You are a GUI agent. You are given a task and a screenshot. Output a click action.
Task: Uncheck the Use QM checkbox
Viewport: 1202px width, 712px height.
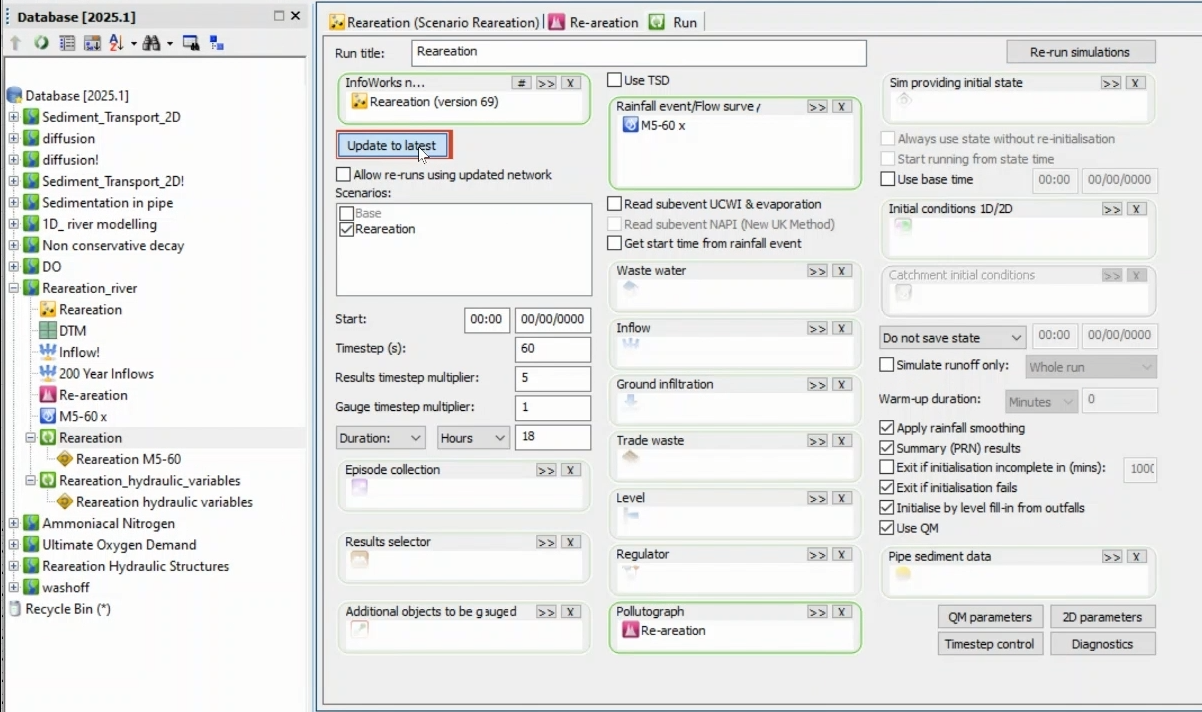point(886,527)
